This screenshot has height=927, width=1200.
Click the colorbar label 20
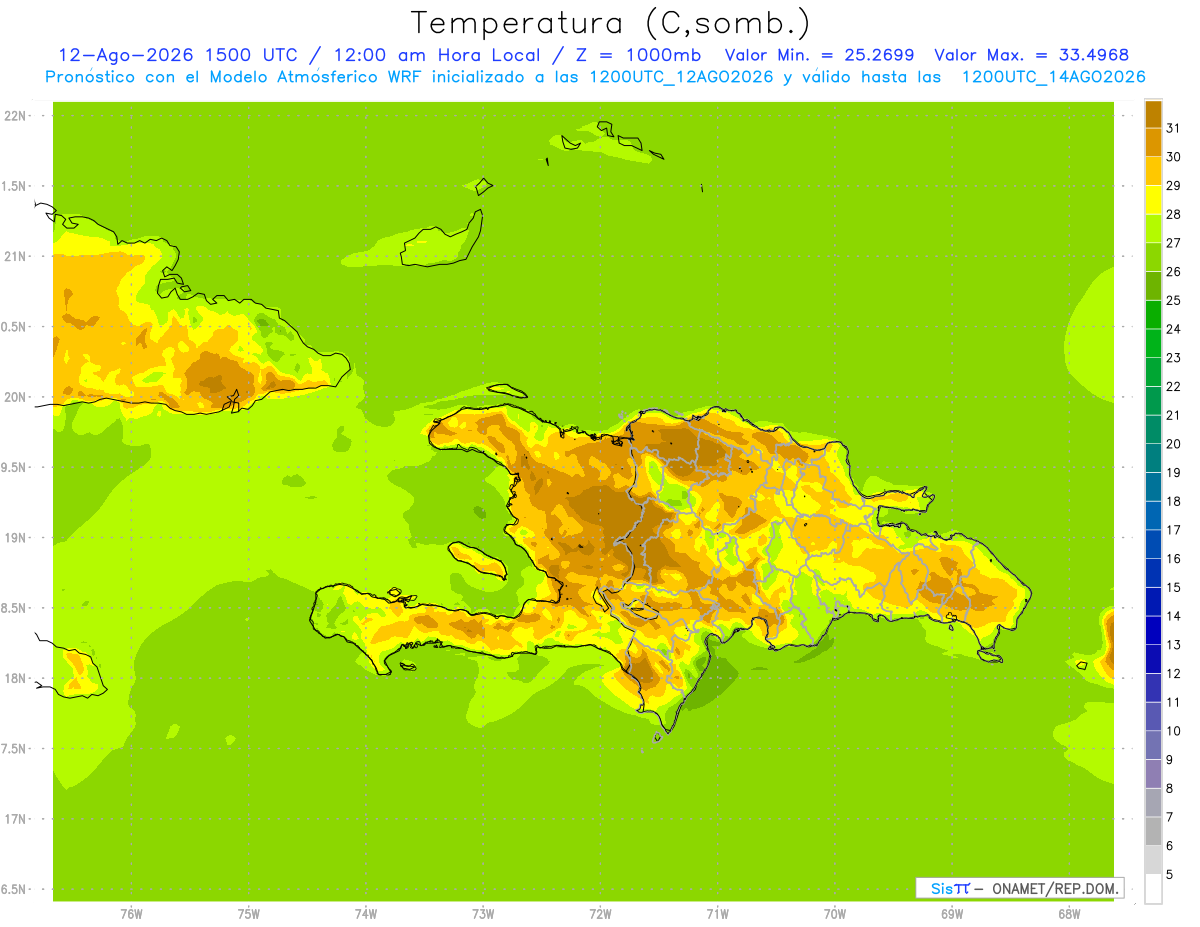(1173, 444)
